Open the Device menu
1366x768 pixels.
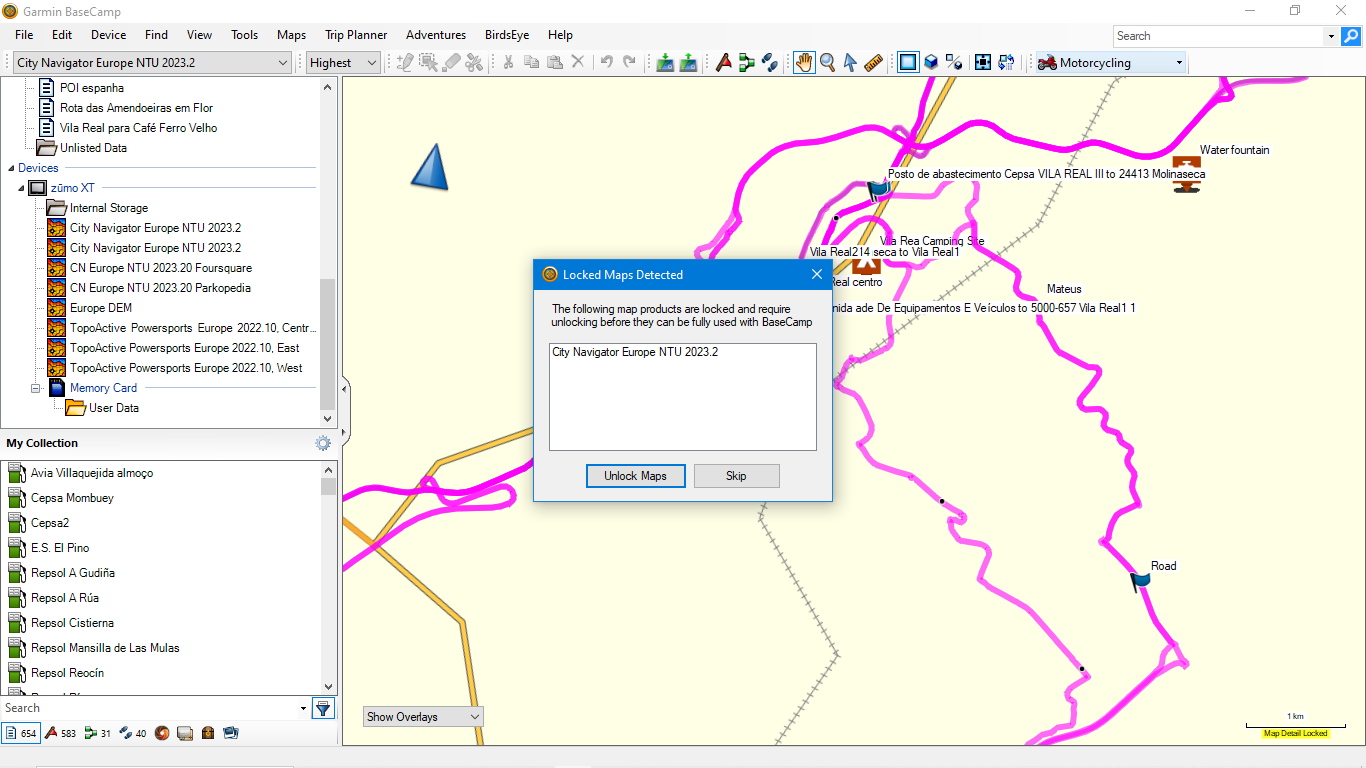click(109, 35)
